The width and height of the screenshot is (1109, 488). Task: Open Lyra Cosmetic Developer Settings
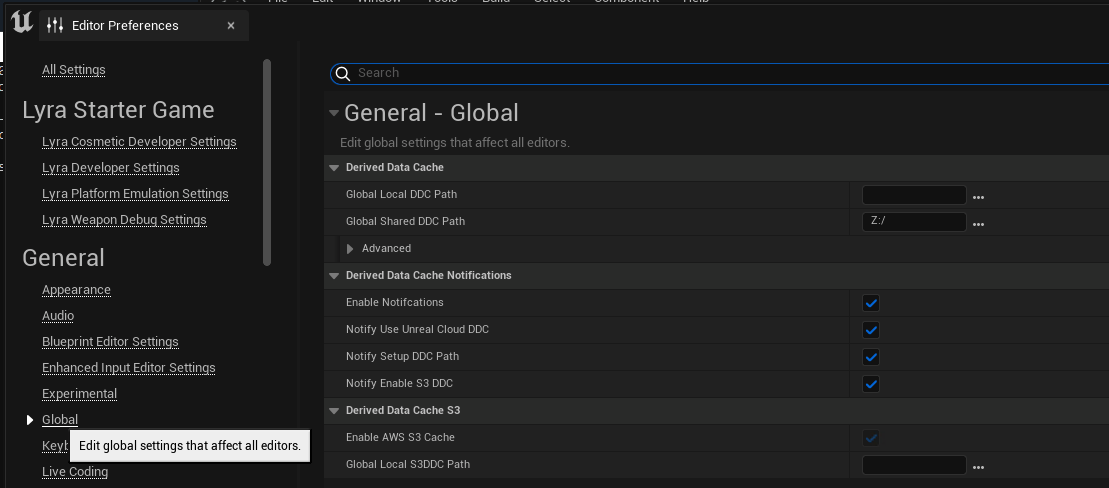(x=139, y=141)
